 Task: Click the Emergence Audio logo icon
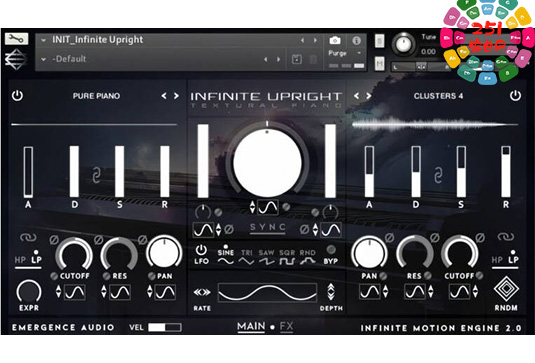tap(16, 59)
